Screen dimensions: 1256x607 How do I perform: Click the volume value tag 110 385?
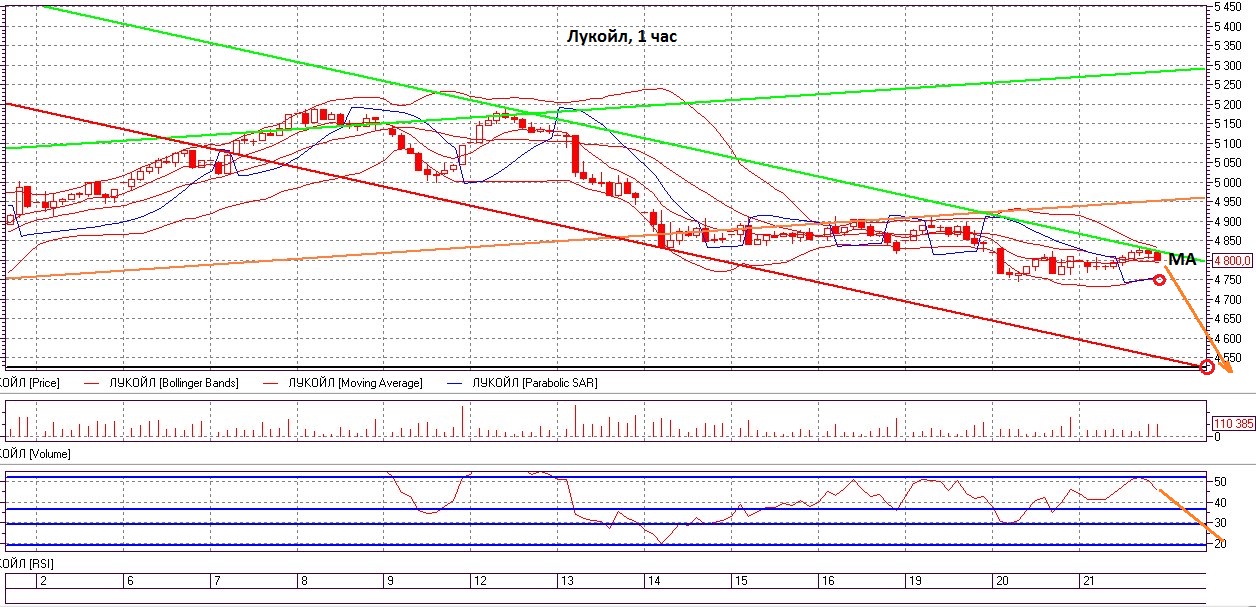[x=1233, y=423]
